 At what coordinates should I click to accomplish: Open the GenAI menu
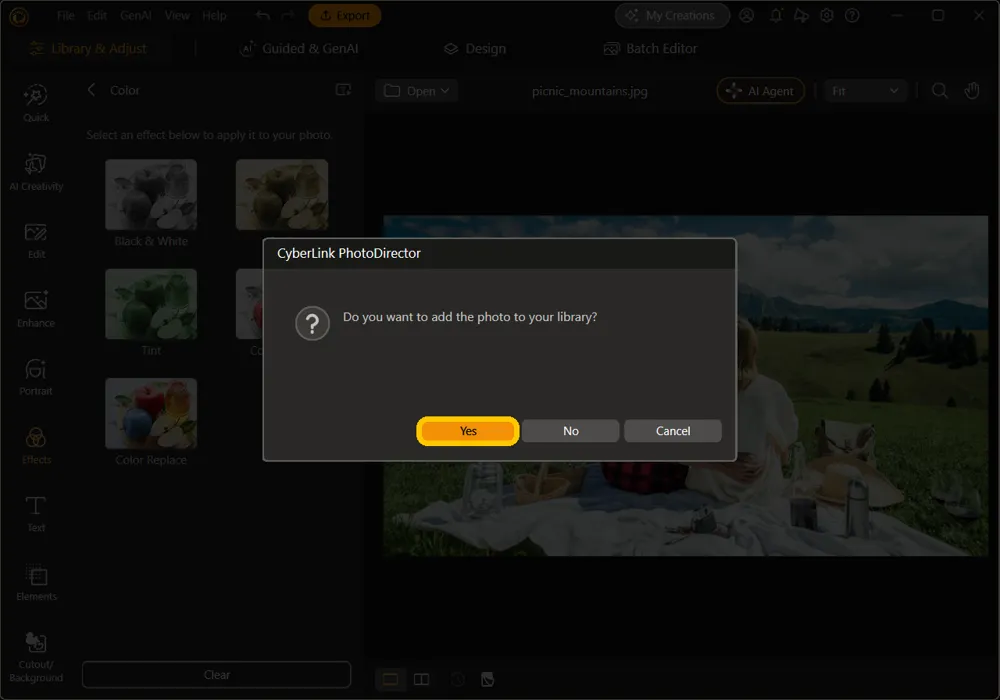[x=136, y=15]
